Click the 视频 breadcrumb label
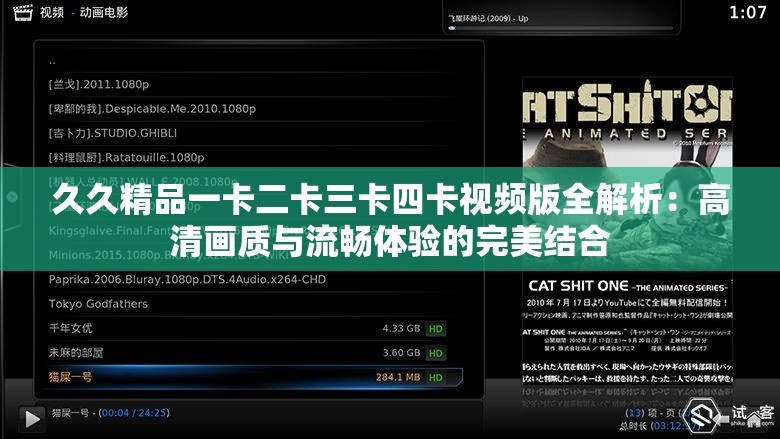 tap(52, 12)
